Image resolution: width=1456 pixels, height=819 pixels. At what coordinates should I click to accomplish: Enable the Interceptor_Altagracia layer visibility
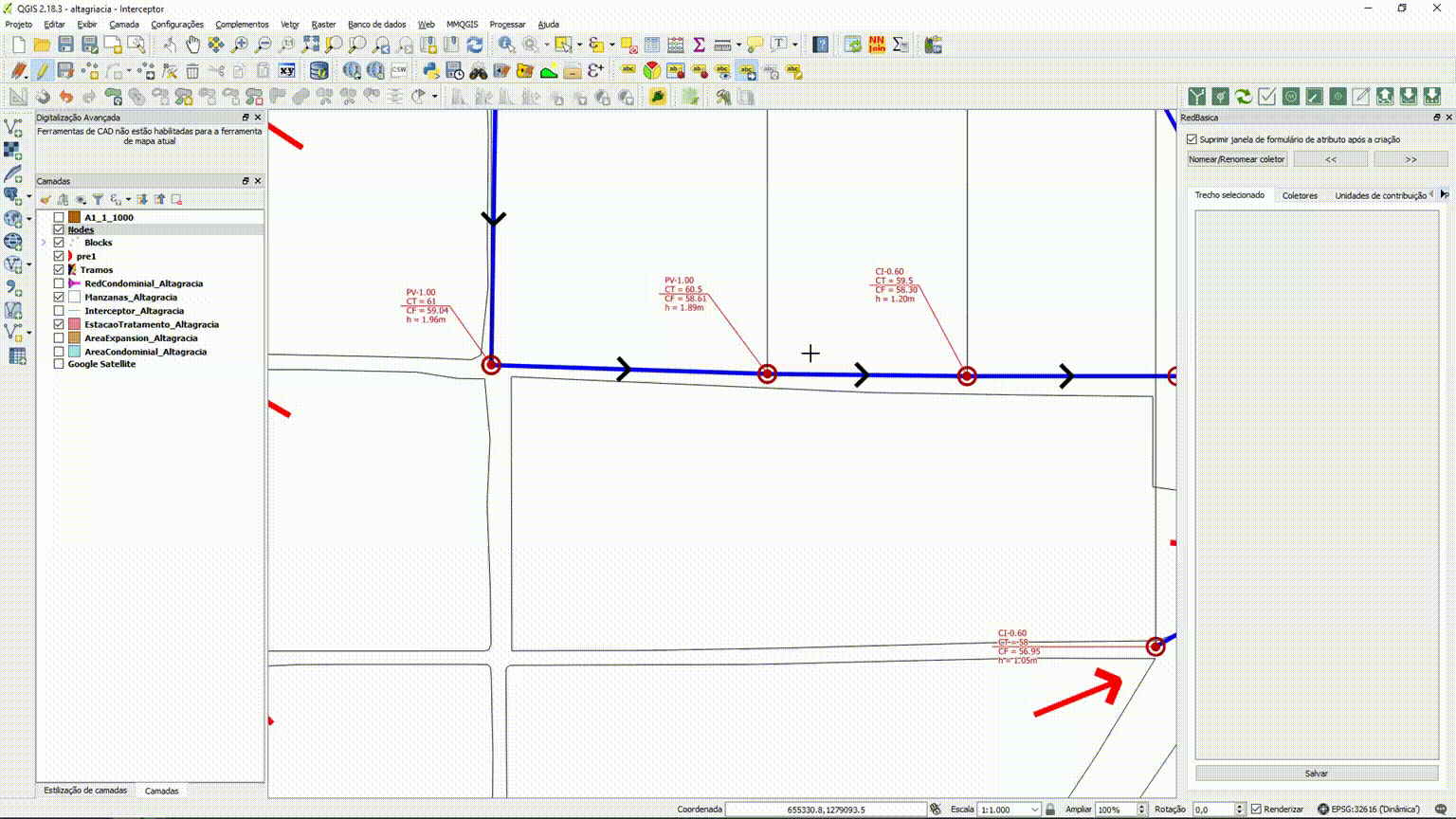[59, 310]
